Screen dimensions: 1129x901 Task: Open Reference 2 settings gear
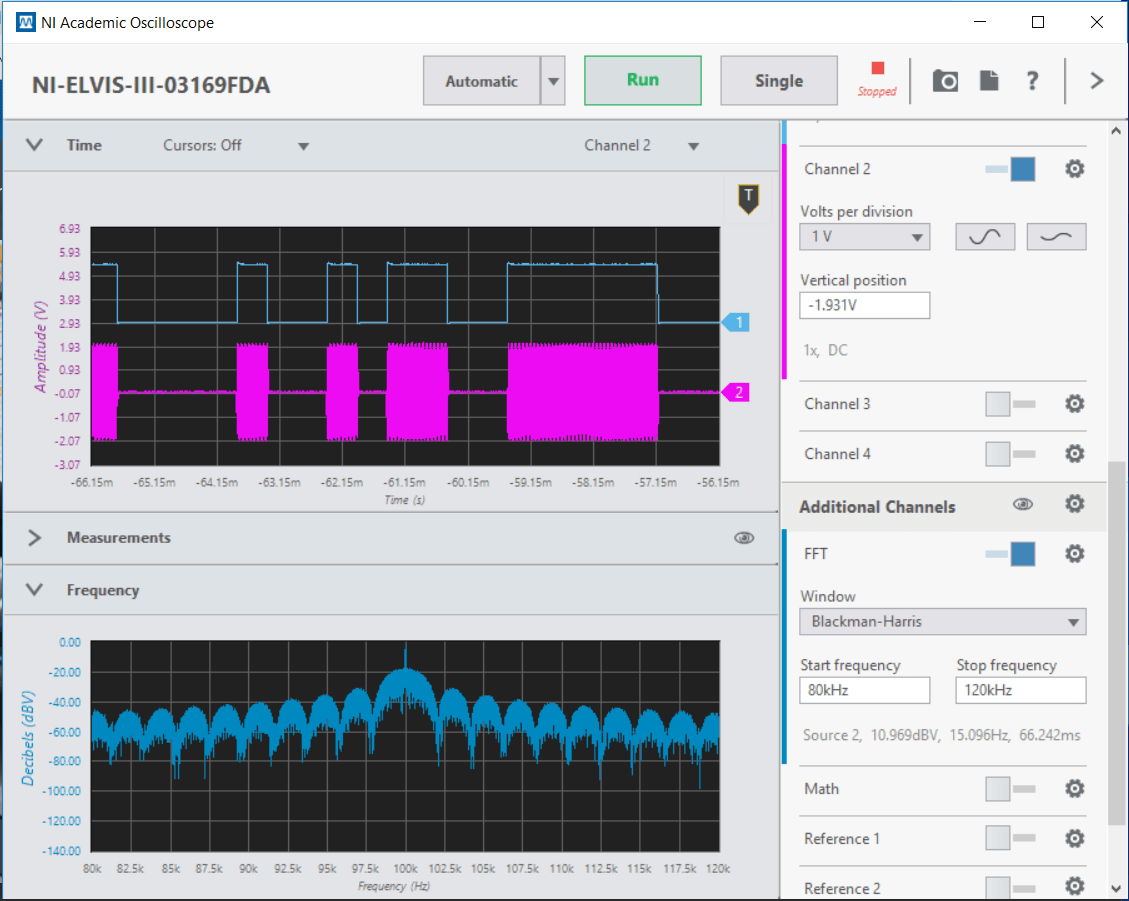(x=1074, y=887)
